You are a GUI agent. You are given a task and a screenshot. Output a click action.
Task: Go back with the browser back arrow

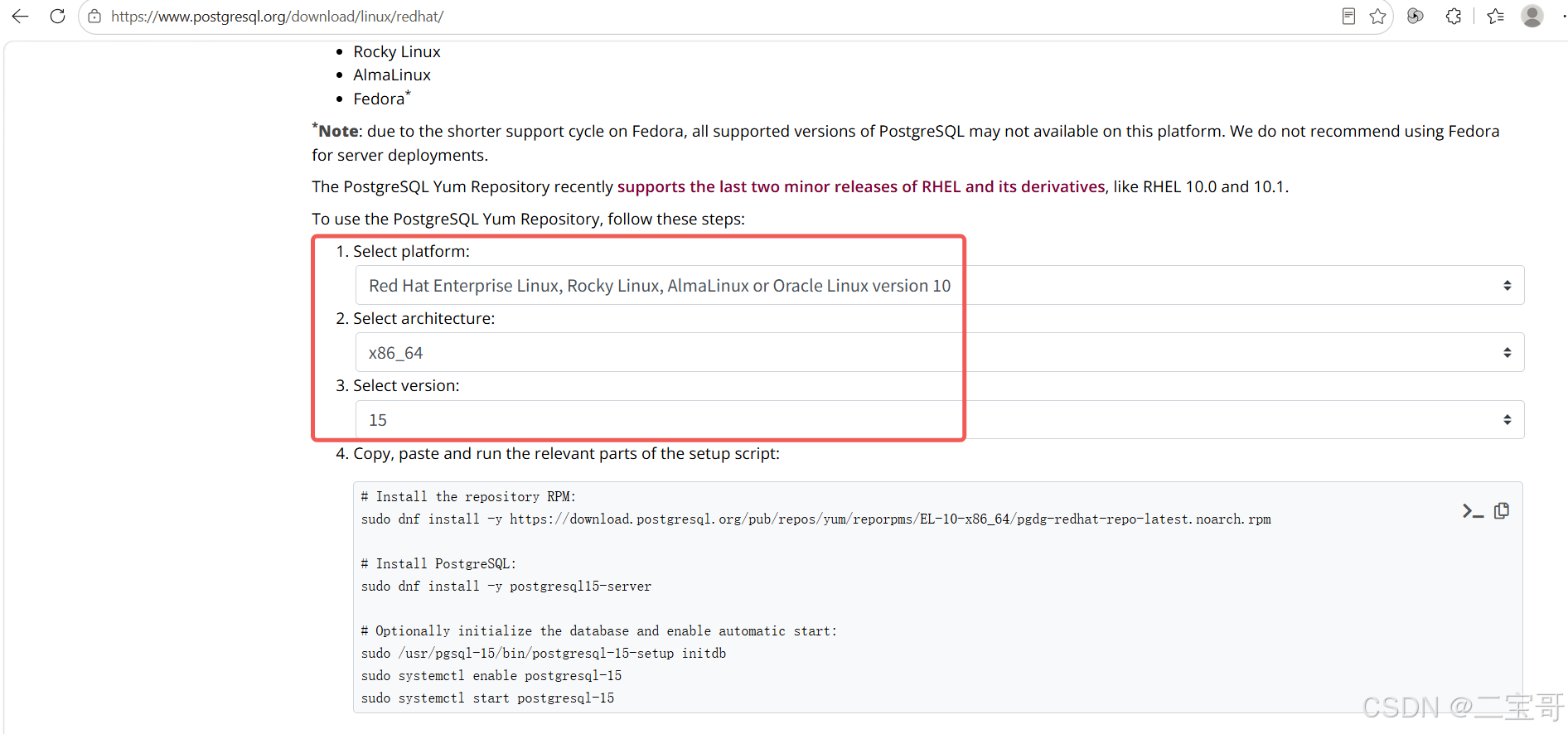(x=21, y=16)
